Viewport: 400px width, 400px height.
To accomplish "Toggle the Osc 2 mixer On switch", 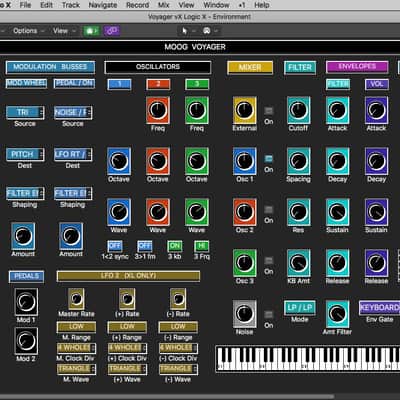I will tap(269, 210).
